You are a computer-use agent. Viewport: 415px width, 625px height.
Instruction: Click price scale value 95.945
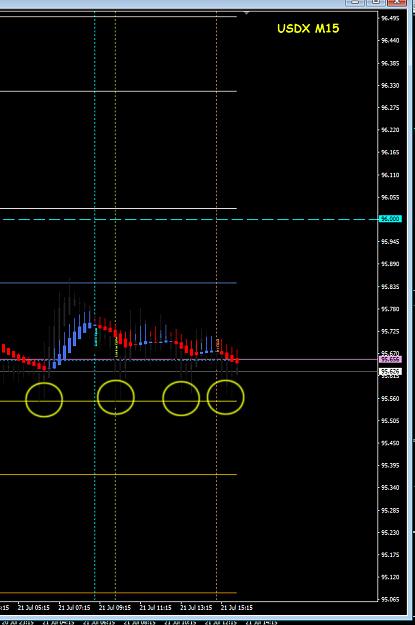point(390,242)
